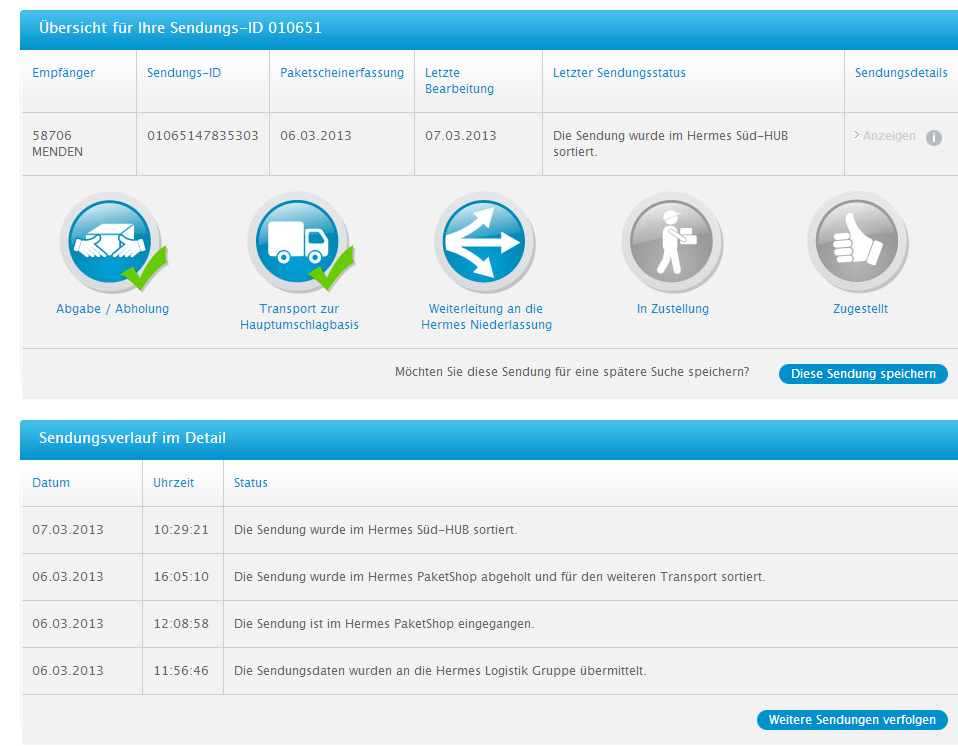Screen dimensions: 958x746
Task: Click the Sendungs-ID column header
Action: [184, 73]
